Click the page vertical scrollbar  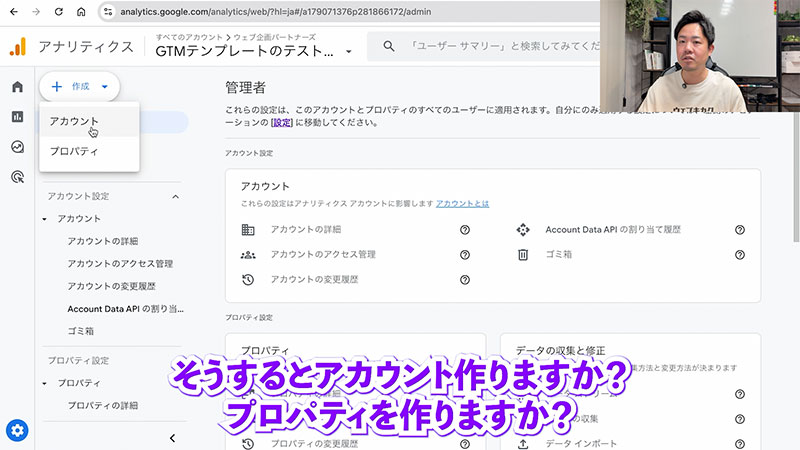(x=796, y=176)
